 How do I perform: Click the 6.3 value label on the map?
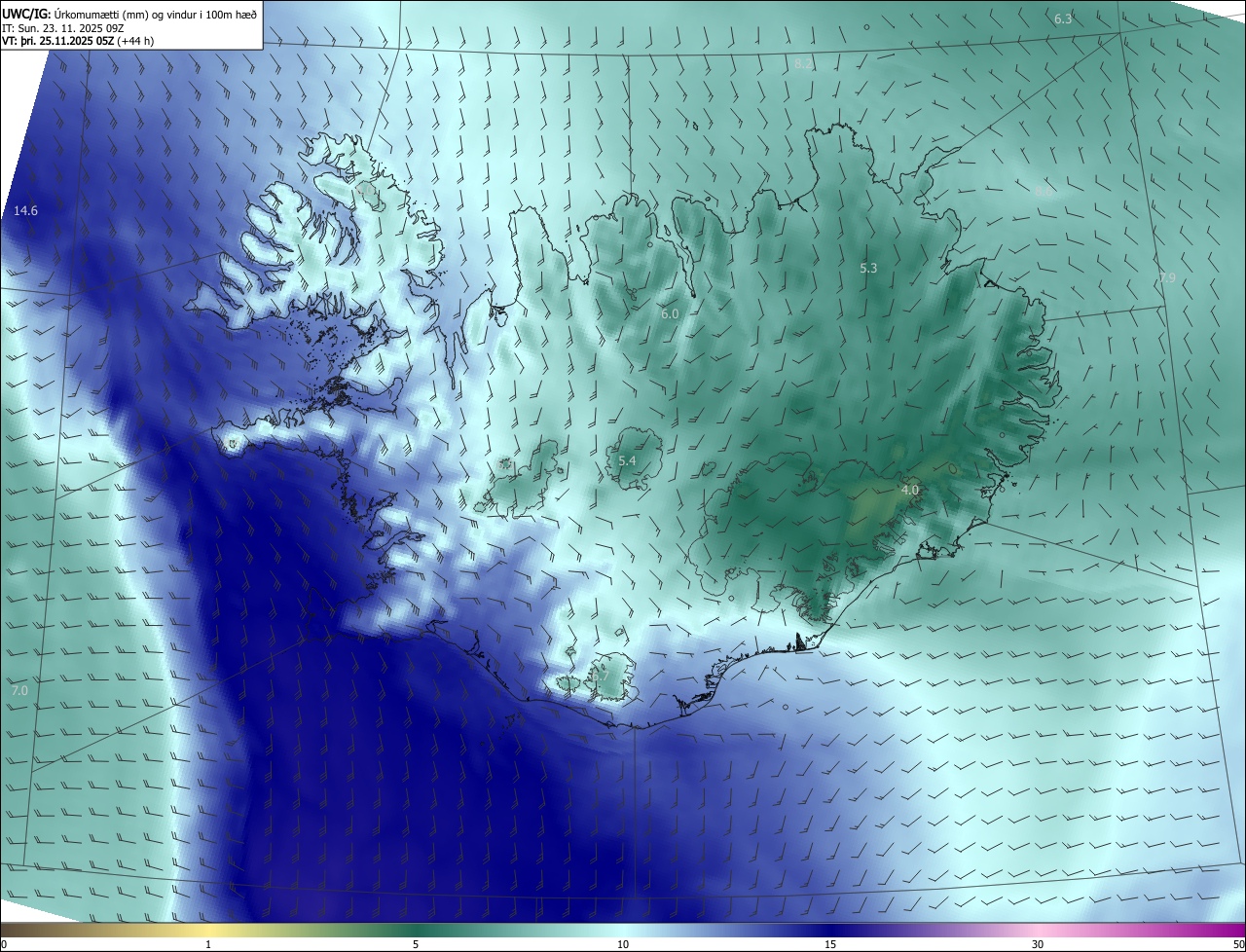[x=1063, y=19]
